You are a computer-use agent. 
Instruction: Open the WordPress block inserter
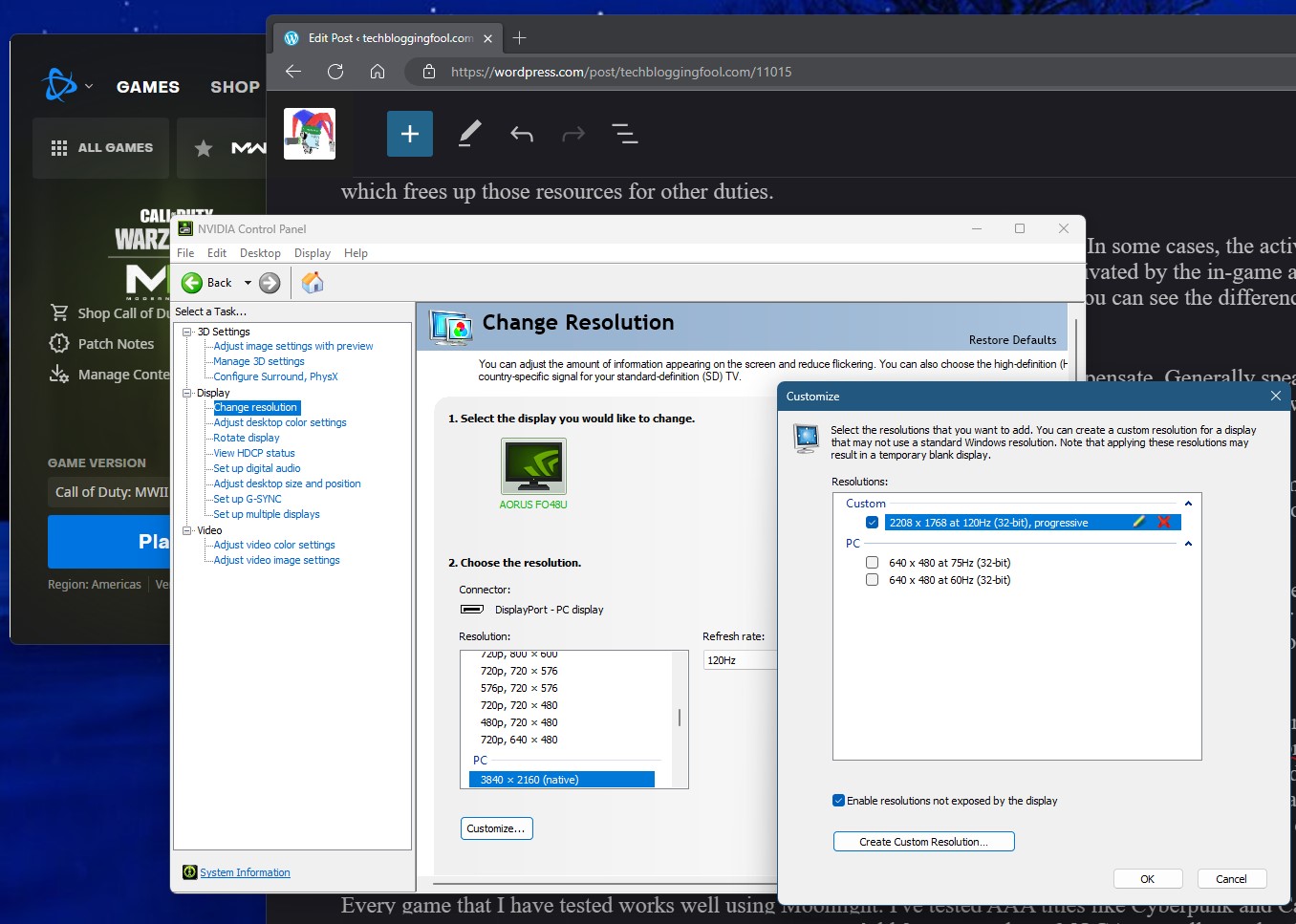(x=409, y=134)
